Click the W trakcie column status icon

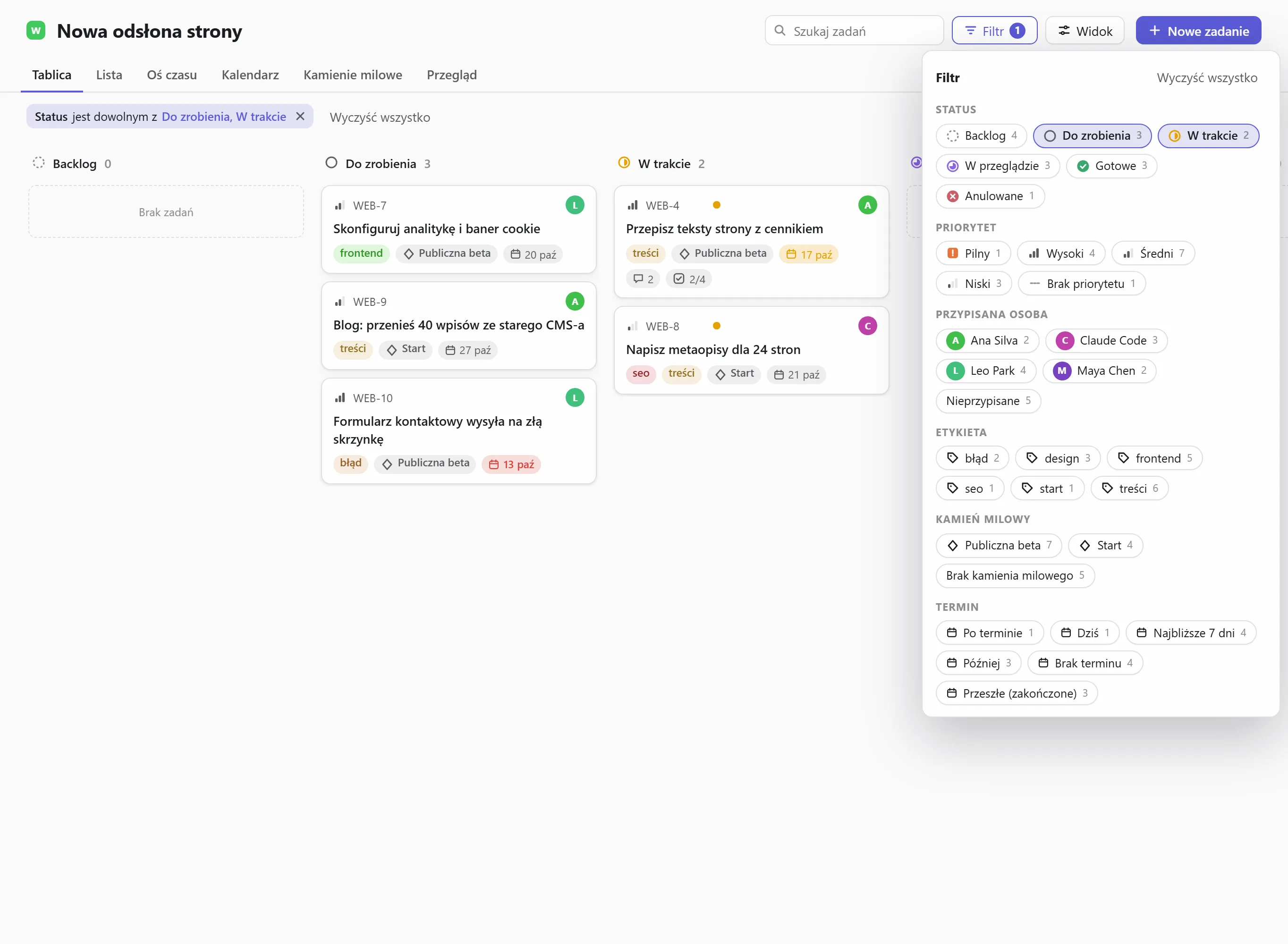(624, 163)
